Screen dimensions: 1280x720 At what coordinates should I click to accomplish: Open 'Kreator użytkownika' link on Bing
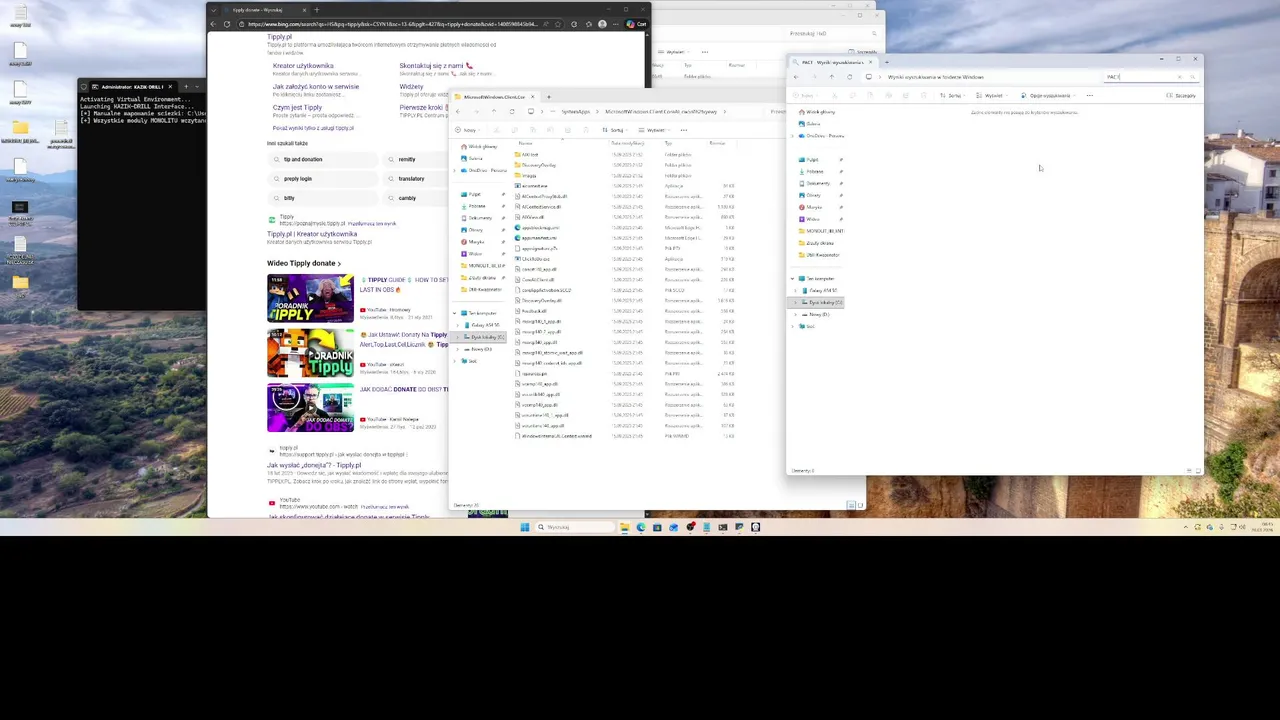(303, 66)
